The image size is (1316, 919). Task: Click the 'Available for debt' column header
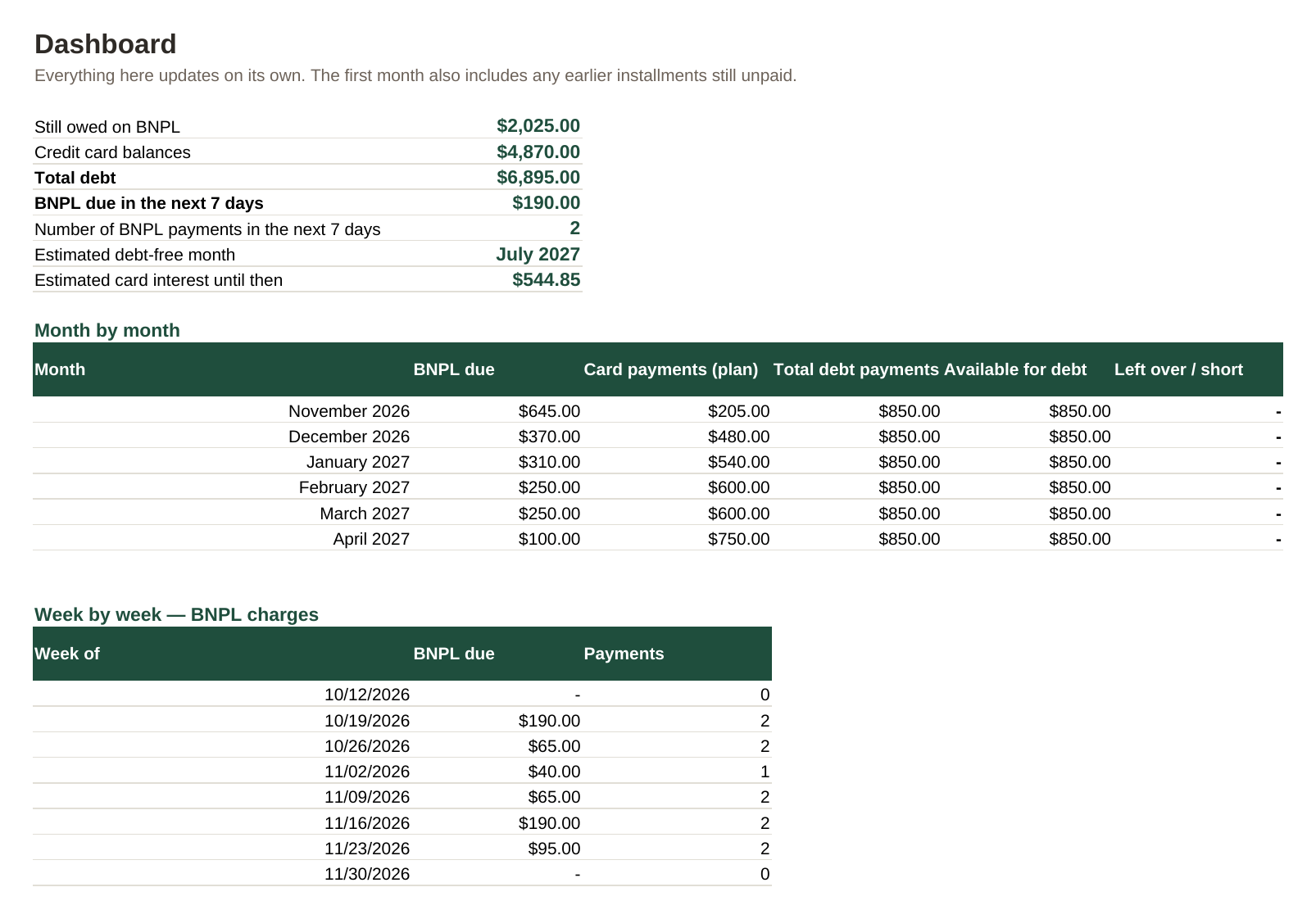[x=1015, y=369]
